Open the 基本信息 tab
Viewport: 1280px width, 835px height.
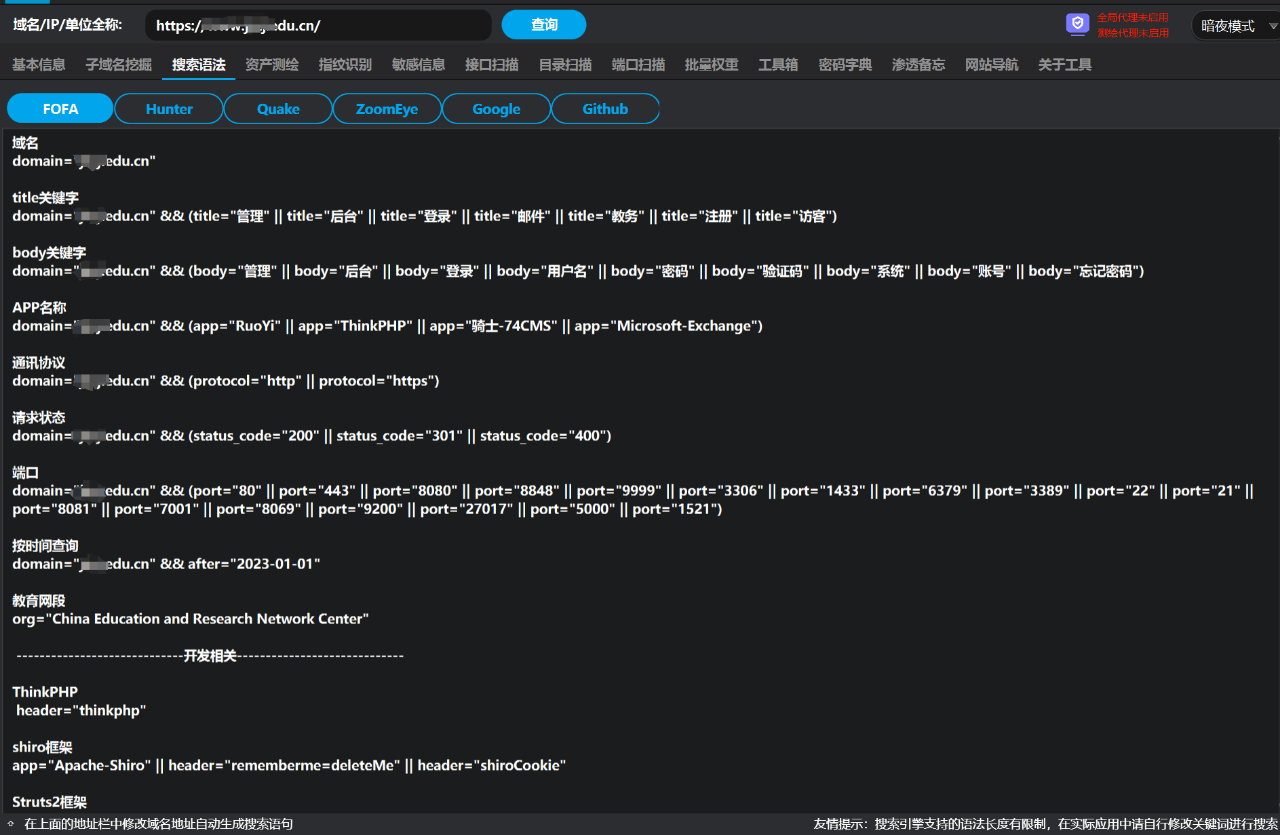tap(39, 65)
